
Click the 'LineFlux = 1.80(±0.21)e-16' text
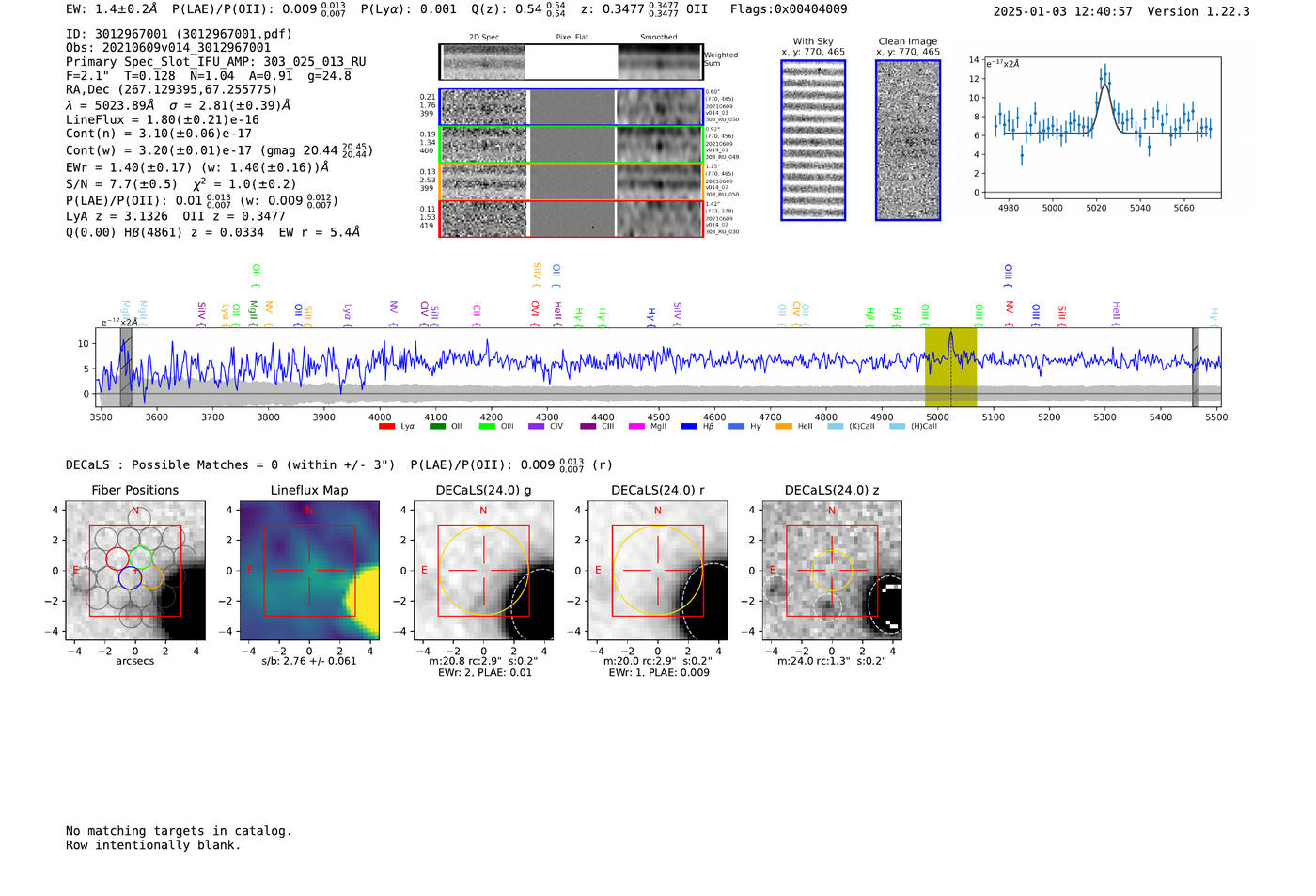[163, 119]
